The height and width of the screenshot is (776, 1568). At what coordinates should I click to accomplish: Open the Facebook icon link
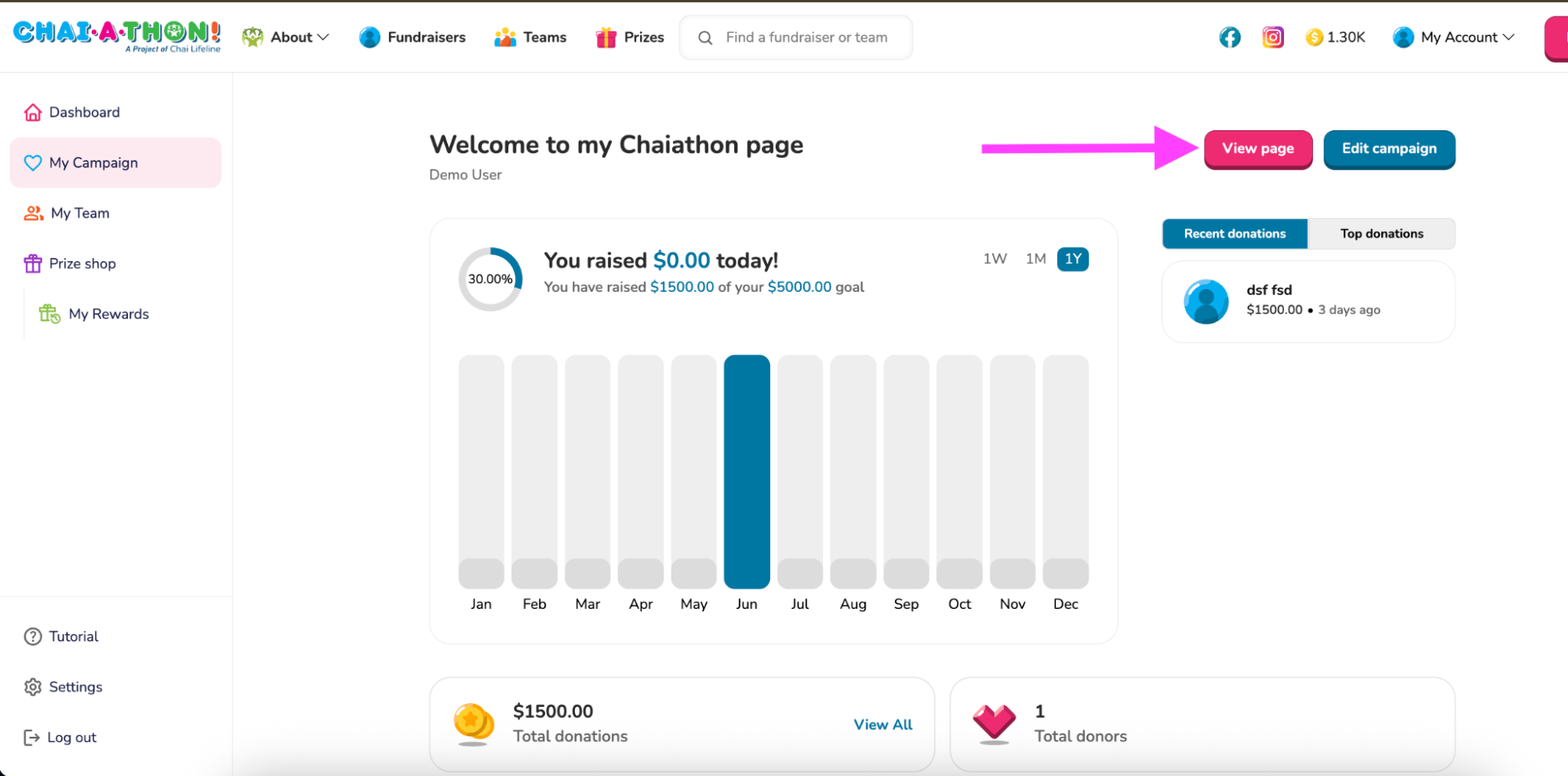tap(1230, 37)
